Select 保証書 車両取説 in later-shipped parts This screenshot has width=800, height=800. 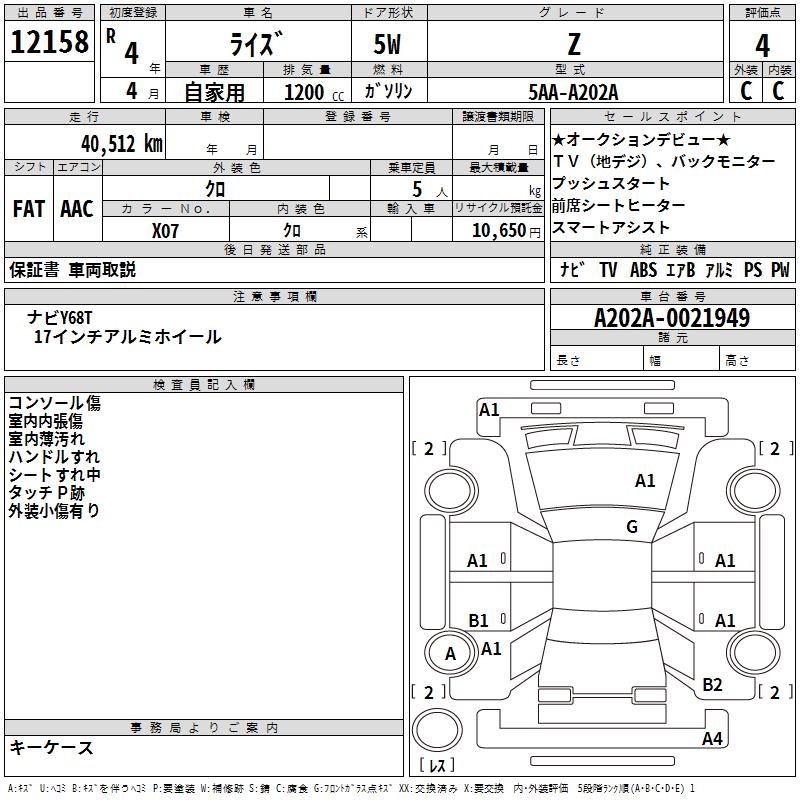[x=72, y=270]
